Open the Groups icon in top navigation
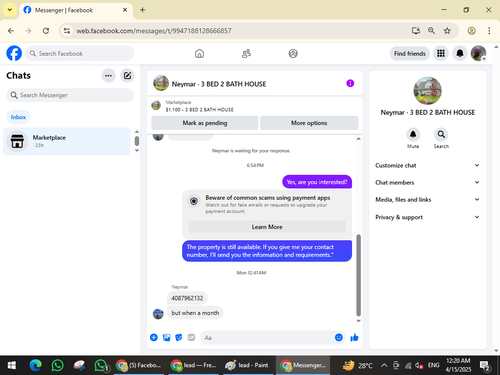Screen dimensions: 500x375 [x=293, y=53]
